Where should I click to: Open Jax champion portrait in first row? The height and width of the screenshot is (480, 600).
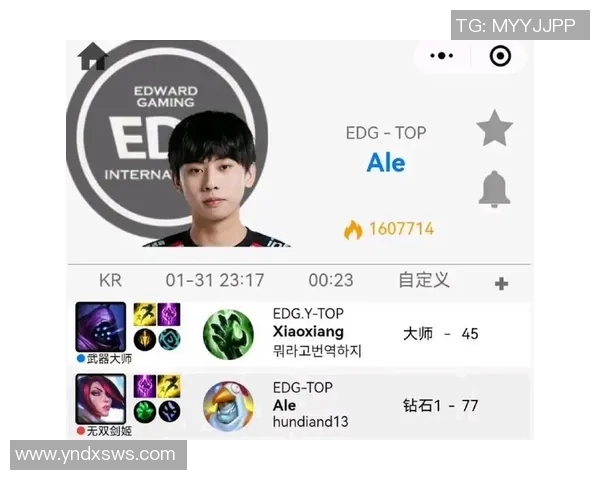tap(101, 327)
